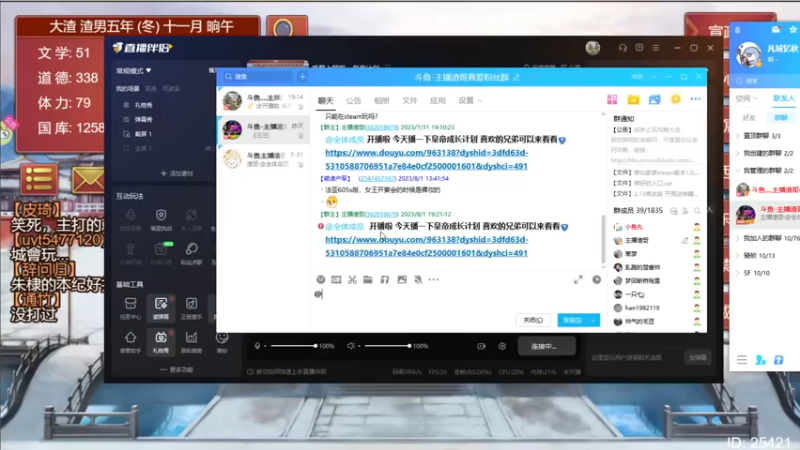Switch to 聊天 tab
This screenshot has height=450, width=800.
326,101
